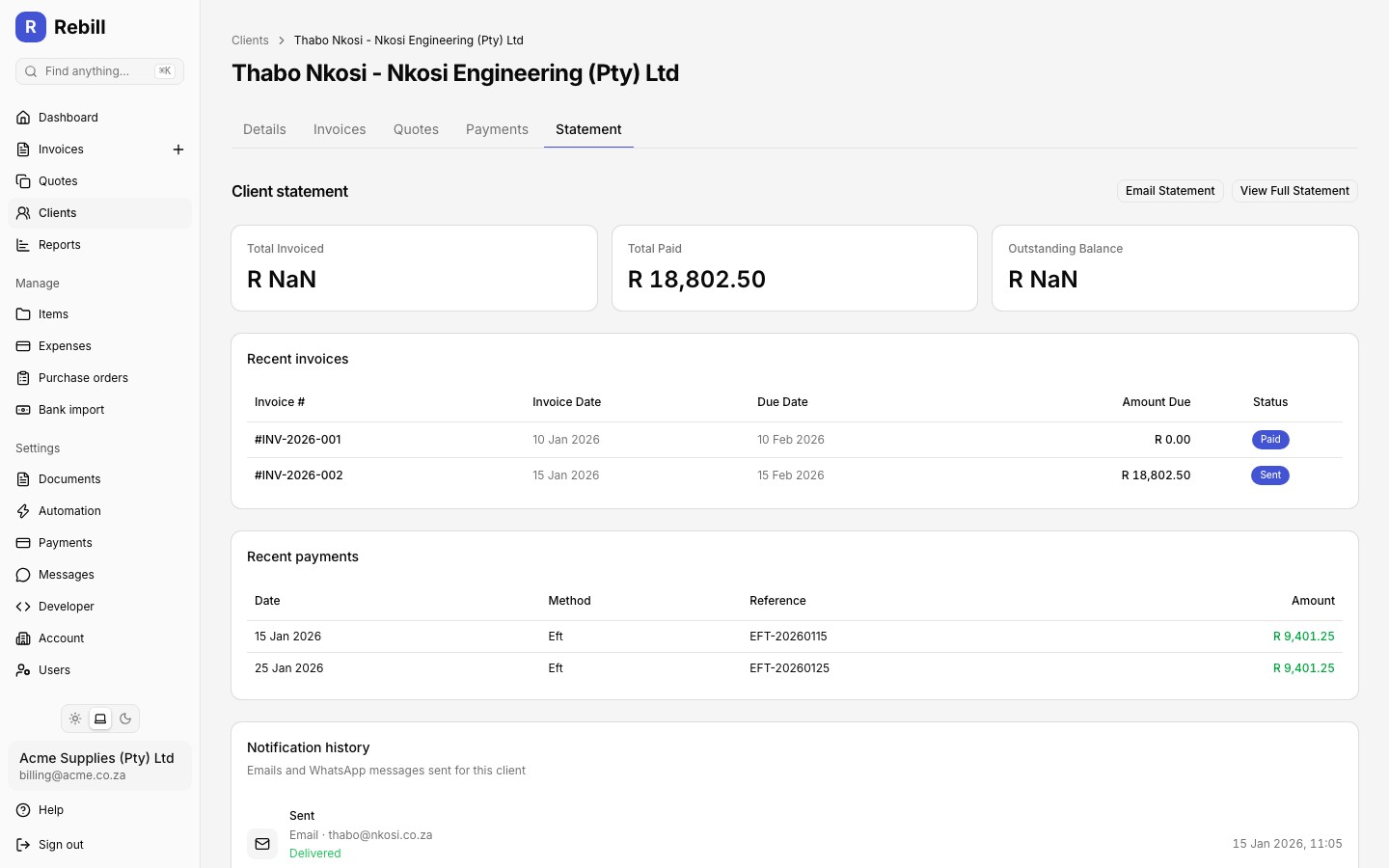Open Dashboard via its house icon
This screenshot has width=1389, height=868.
pos(23,118)
